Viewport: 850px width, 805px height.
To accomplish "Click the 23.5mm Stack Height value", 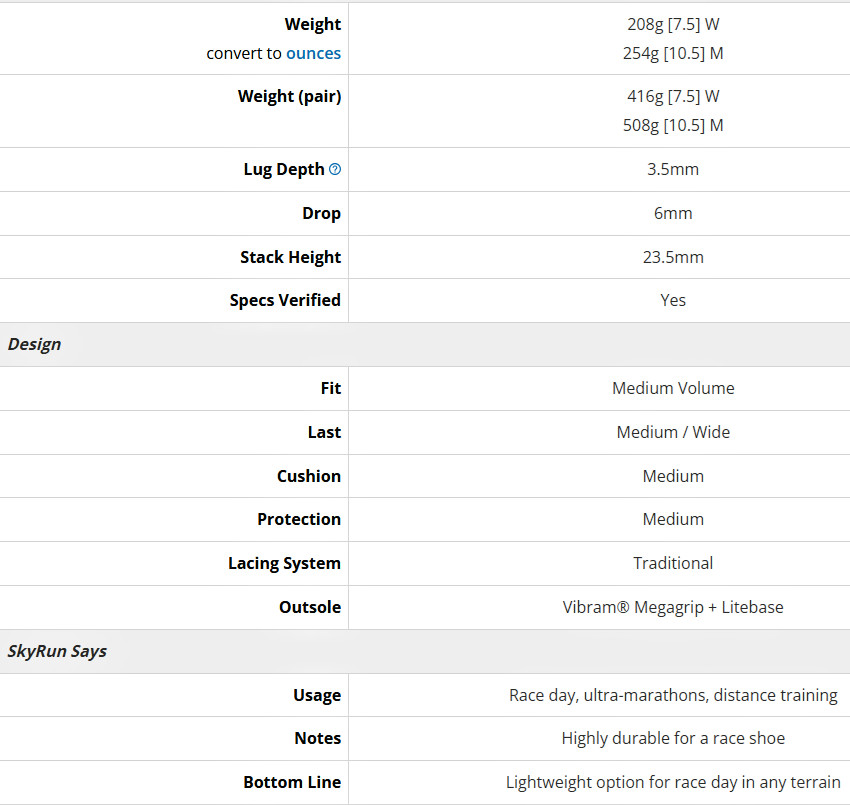I will 673,257.
